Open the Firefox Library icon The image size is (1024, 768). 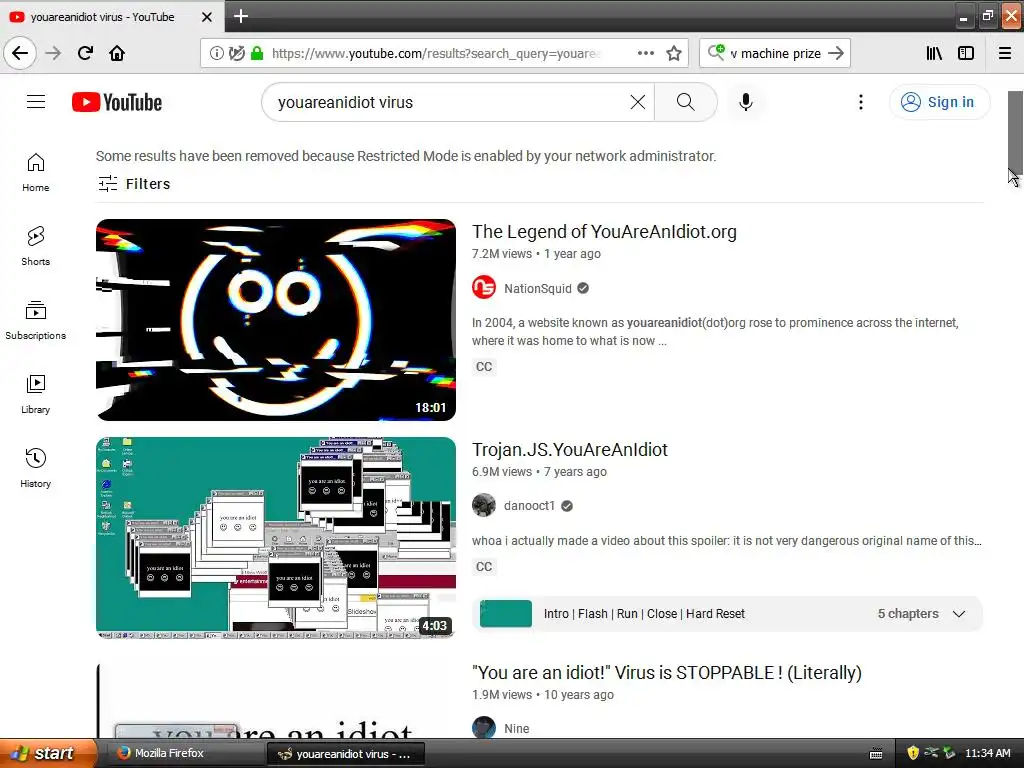pos(934,53)
